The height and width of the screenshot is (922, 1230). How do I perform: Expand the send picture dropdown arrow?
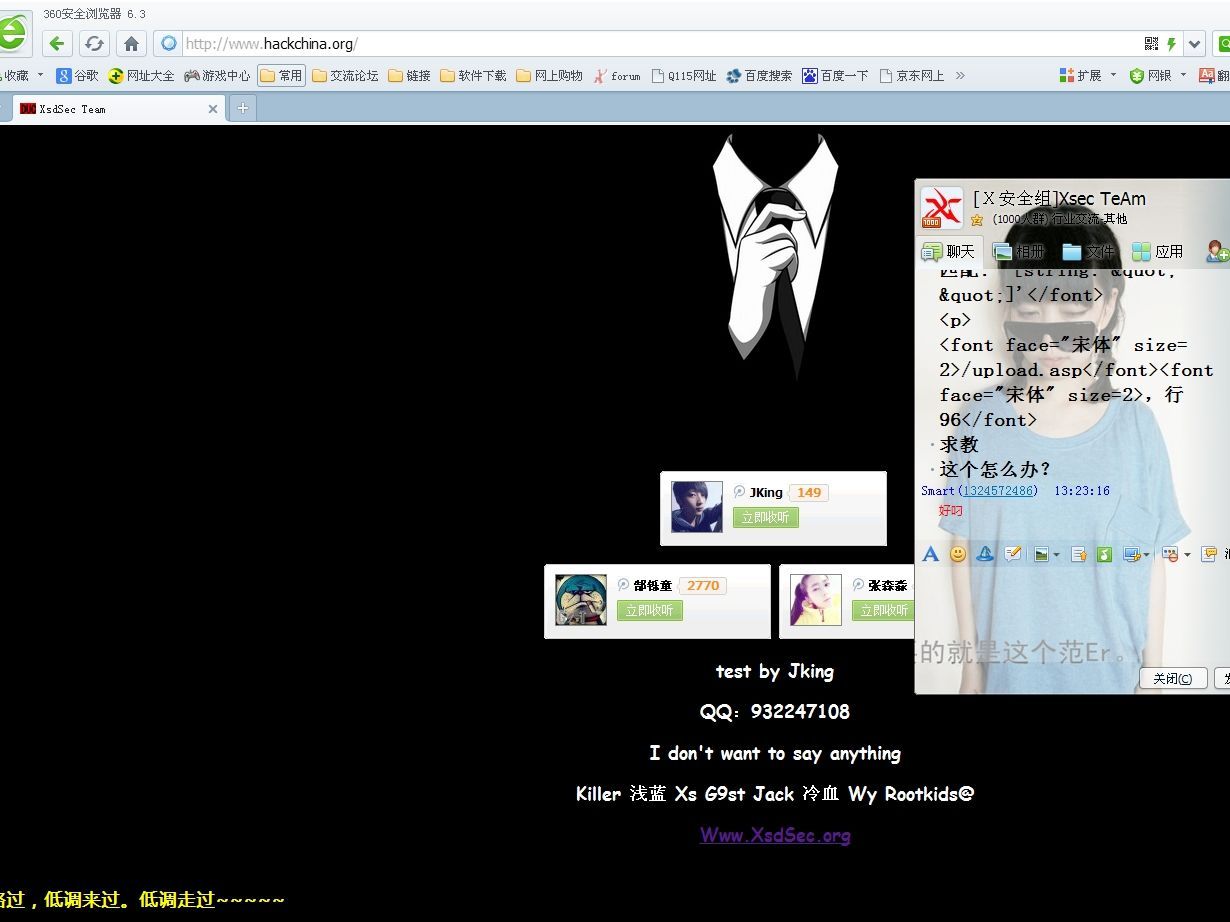pos(1055,555)
